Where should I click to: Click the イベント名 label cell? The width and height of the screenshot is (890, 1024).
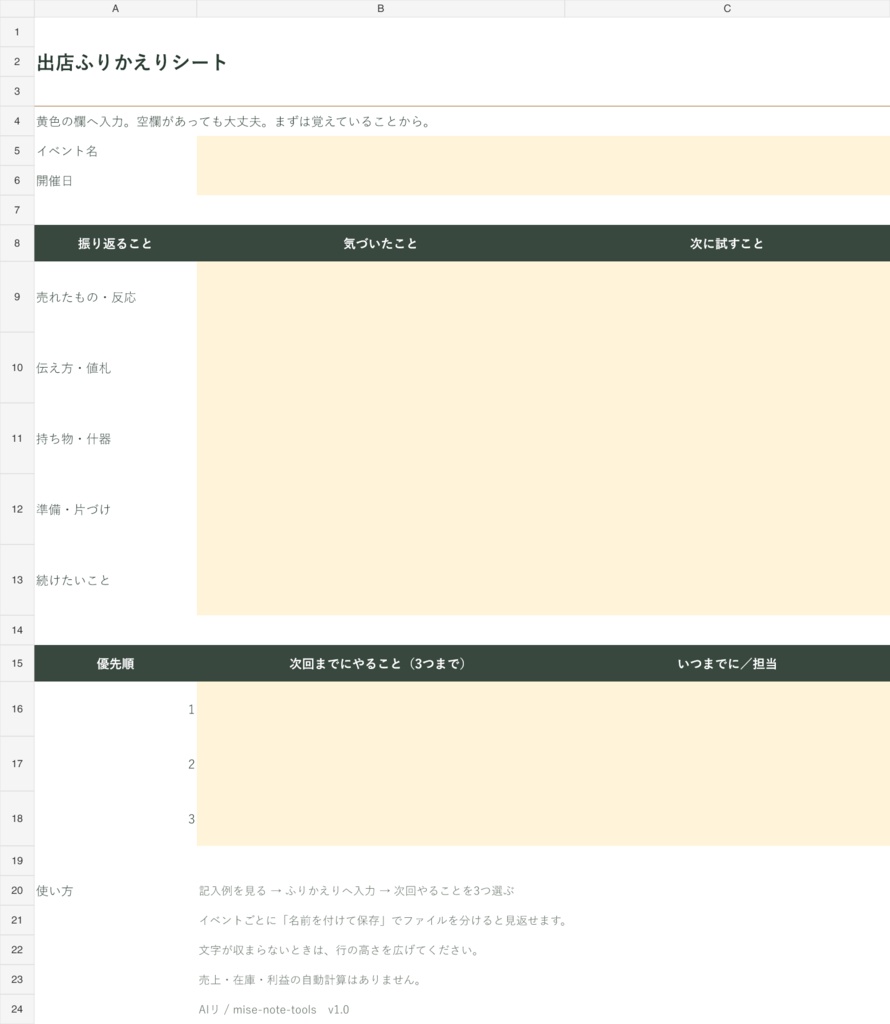click(115, 151)
